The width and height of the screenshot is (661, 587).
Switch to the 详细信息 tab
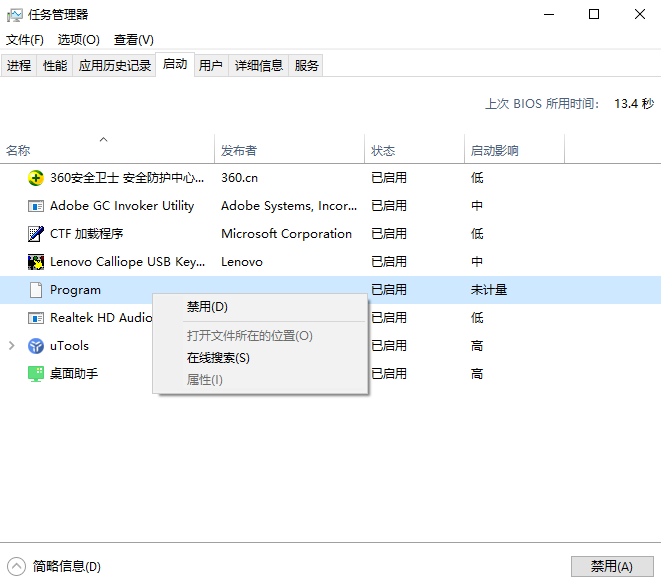[x=258, y=65]
